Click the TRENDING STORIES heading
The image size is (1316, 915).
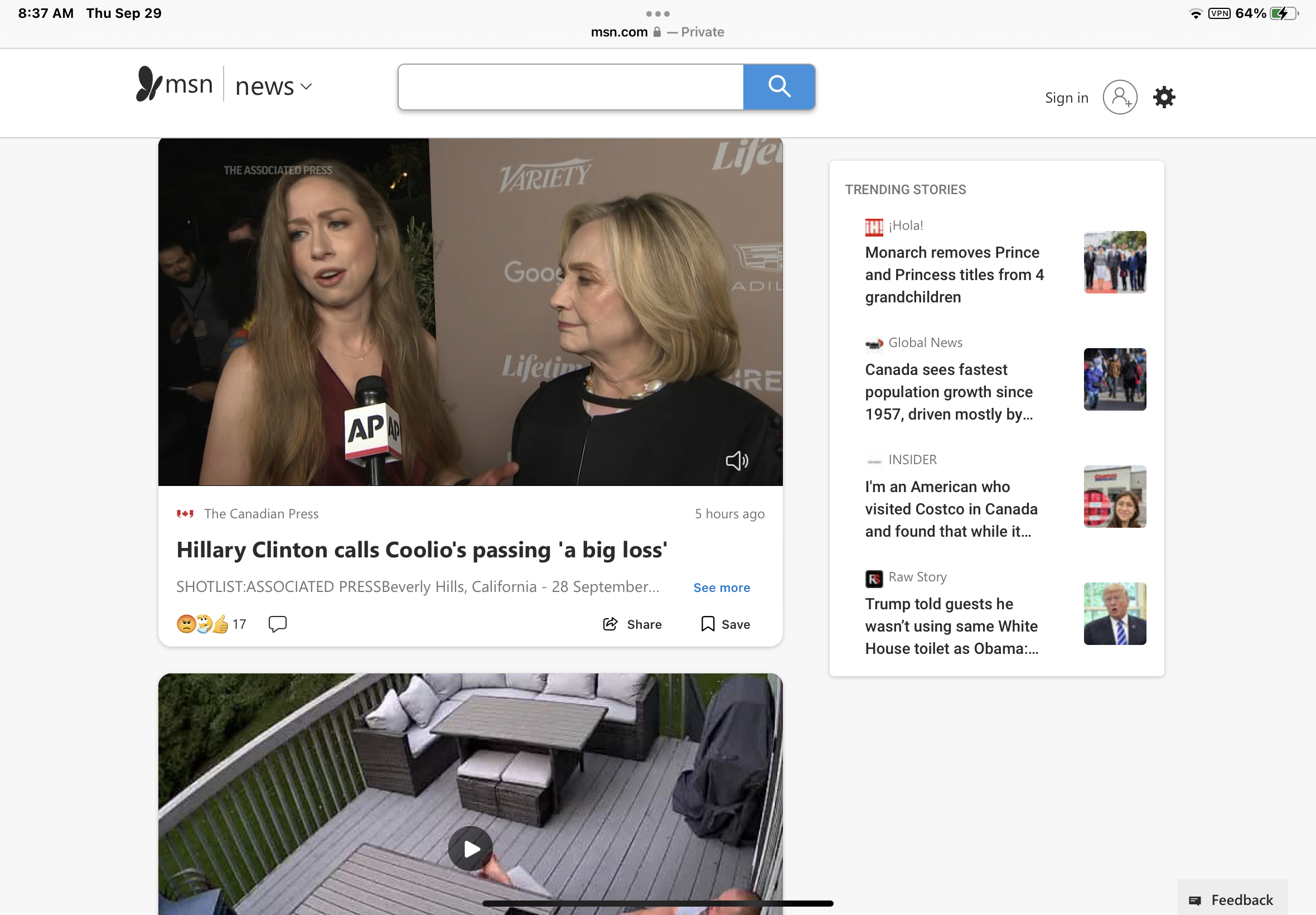click(905, 190)
